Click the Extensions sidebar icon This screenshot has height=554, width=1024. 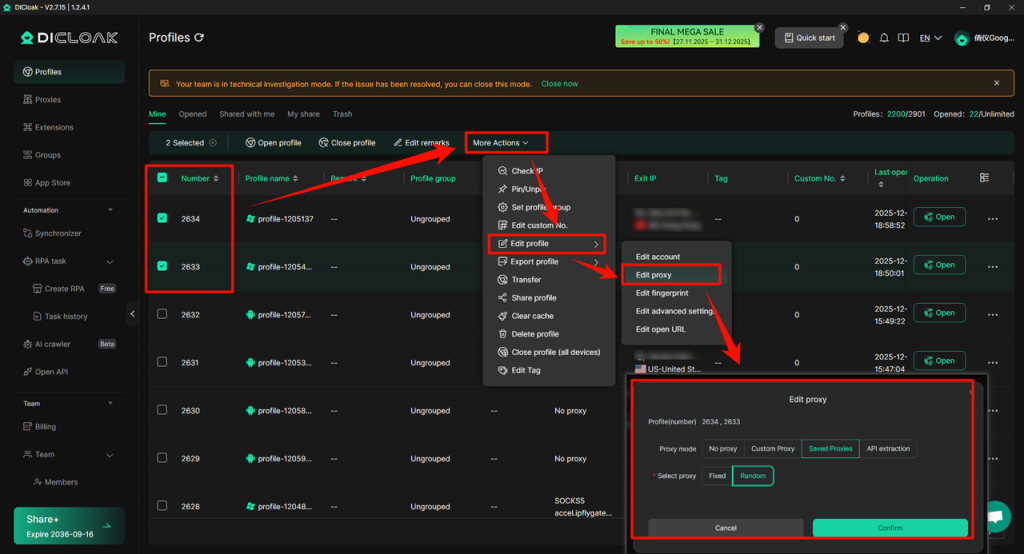27,128
